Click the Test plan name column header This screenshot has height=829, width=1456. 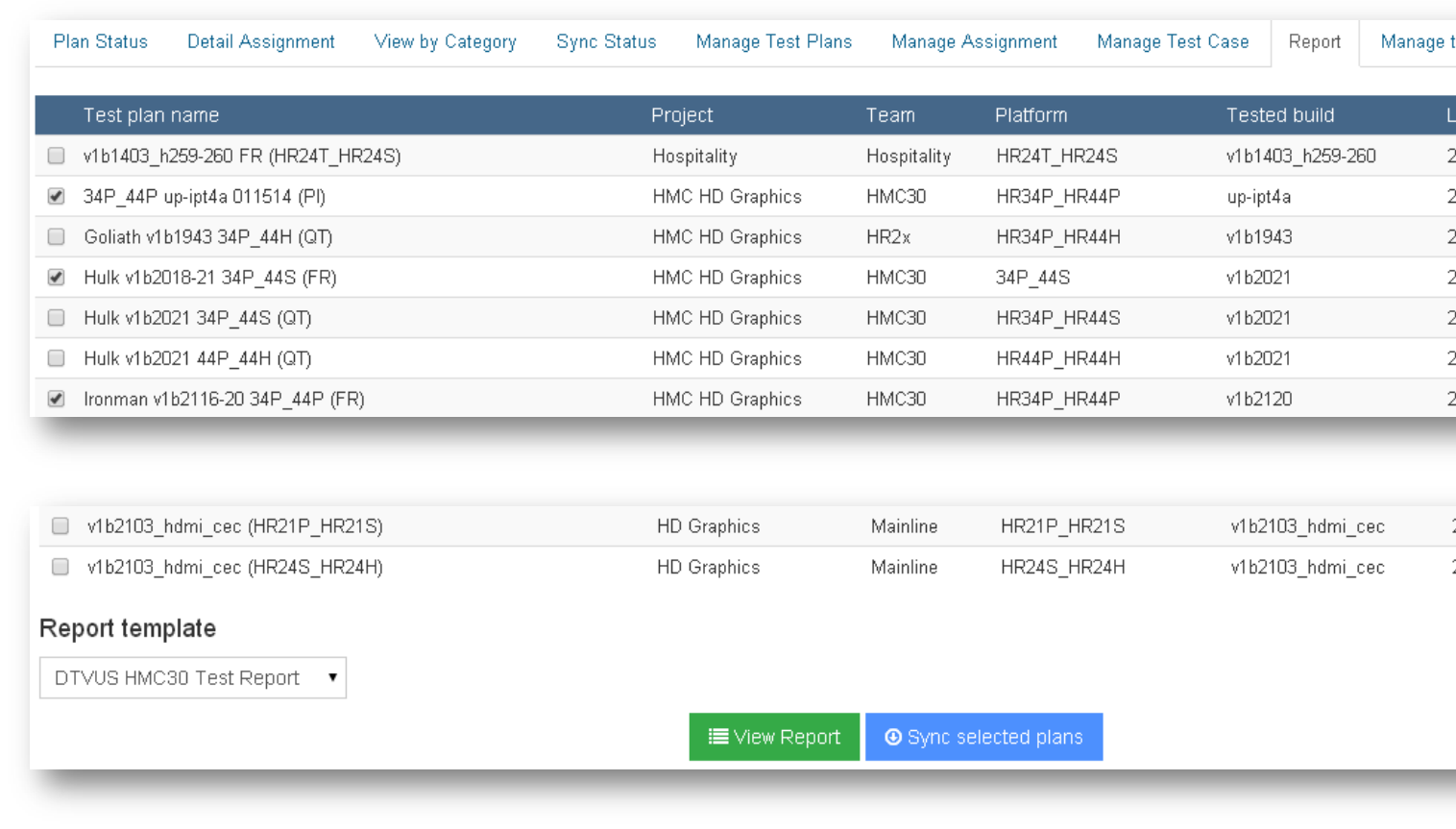click(x=151, y=115)
